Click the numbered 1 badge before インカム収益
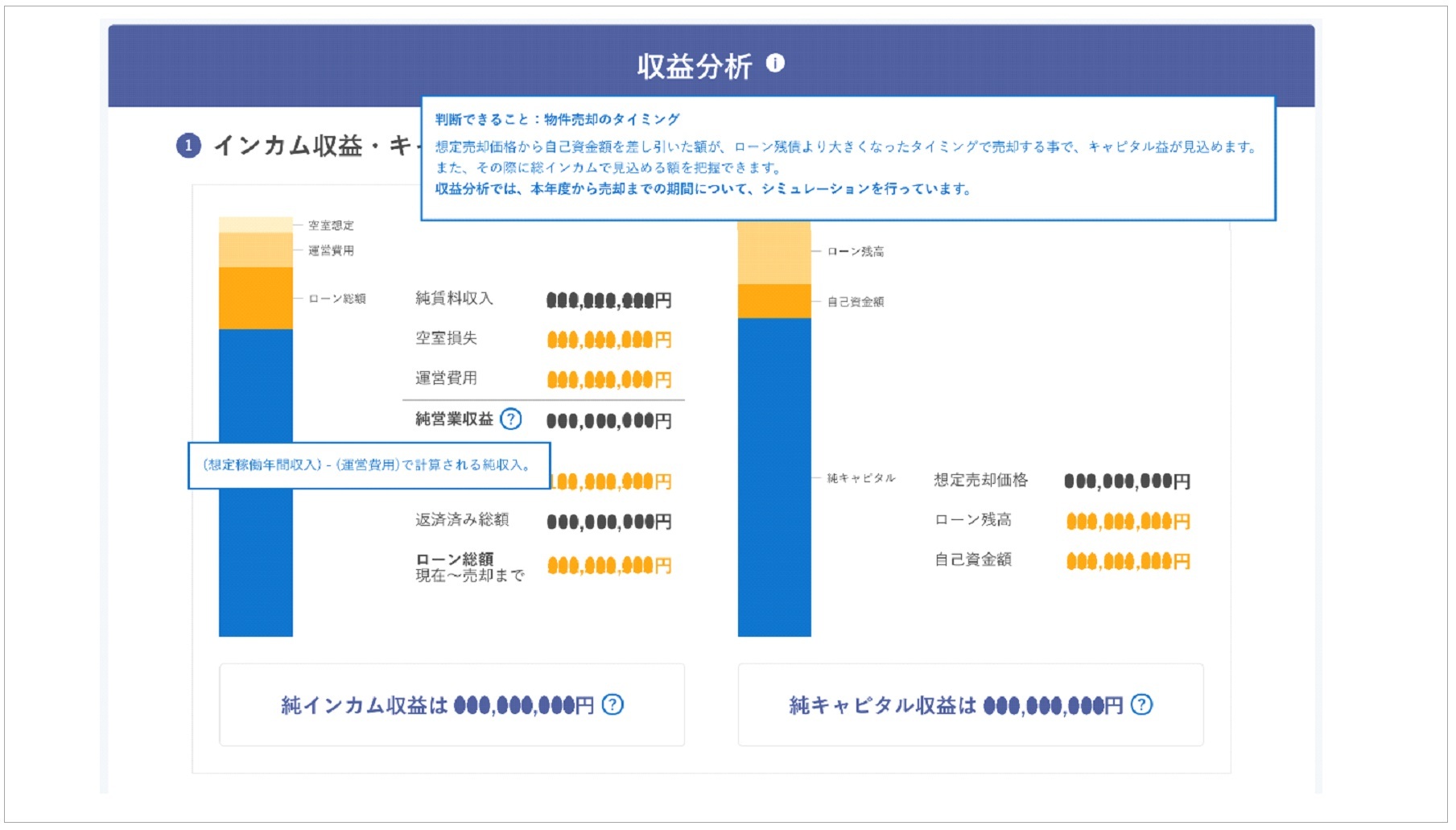 [x=188, y=146]
